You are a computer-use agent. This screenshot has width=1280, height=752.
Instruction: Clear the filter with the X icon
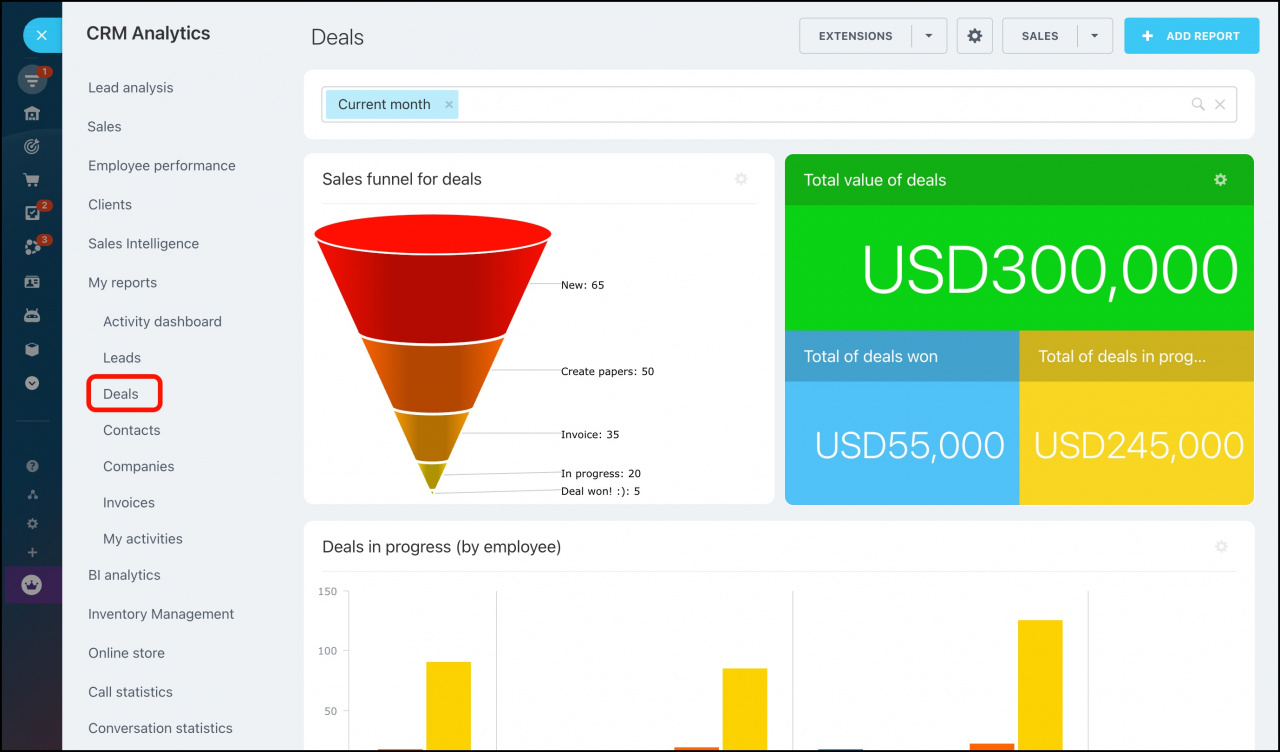click(x=1220, y=104)
